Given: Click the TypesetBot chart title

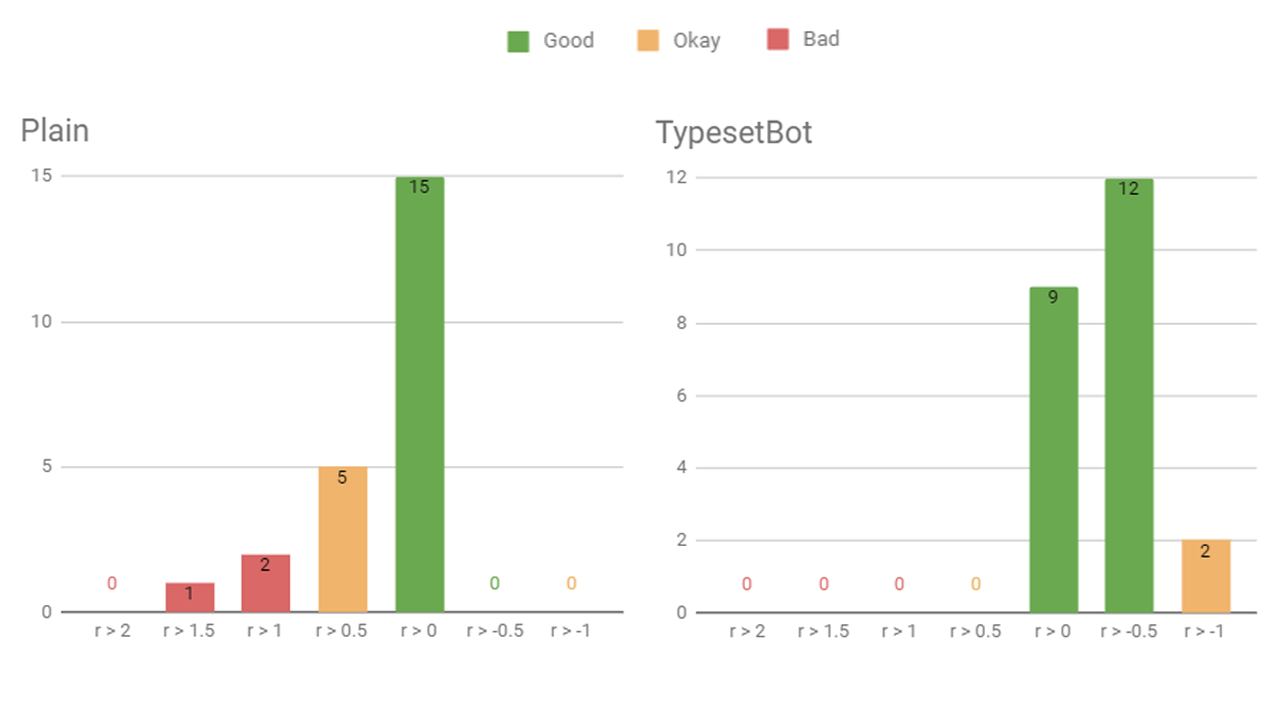Looking at the screenshot, I should click(734, 133).
